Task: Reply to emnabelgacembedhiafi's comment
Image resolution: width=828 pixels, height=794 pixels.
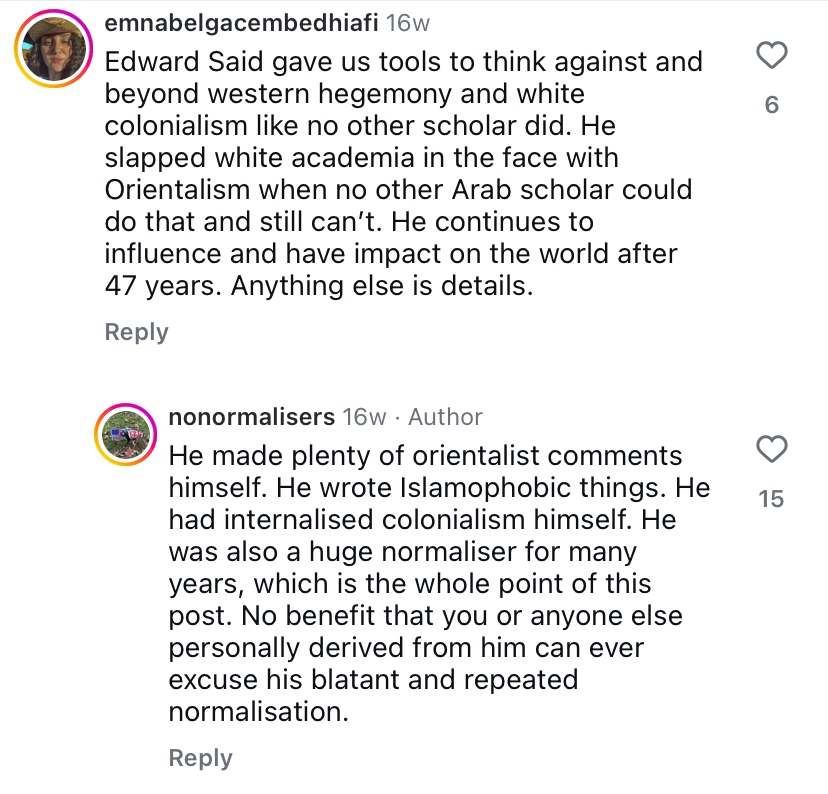Action: (136, 332)
